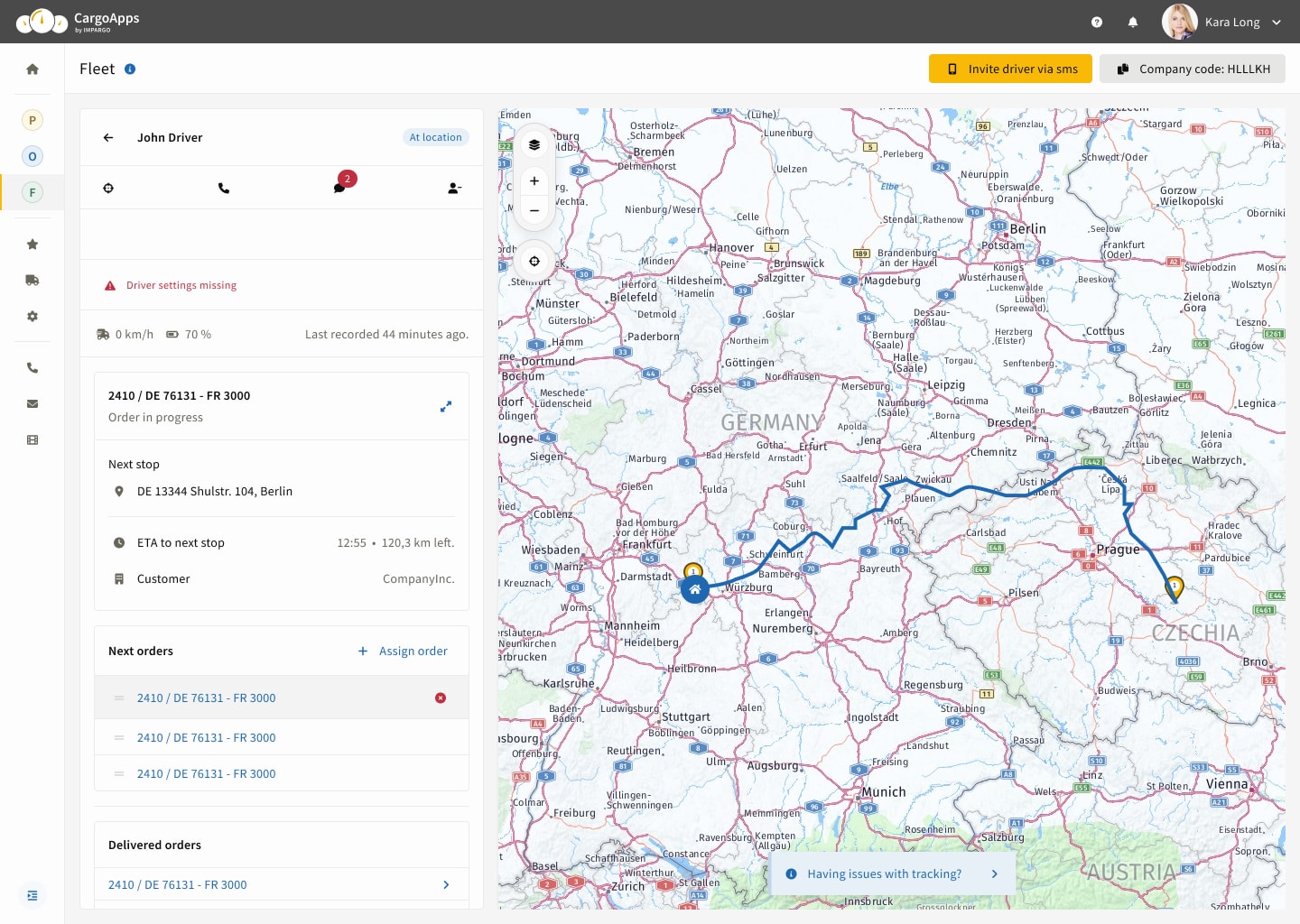Open the phone icon in sidebar
This screenshot has height=924, width=1300.
32,368
